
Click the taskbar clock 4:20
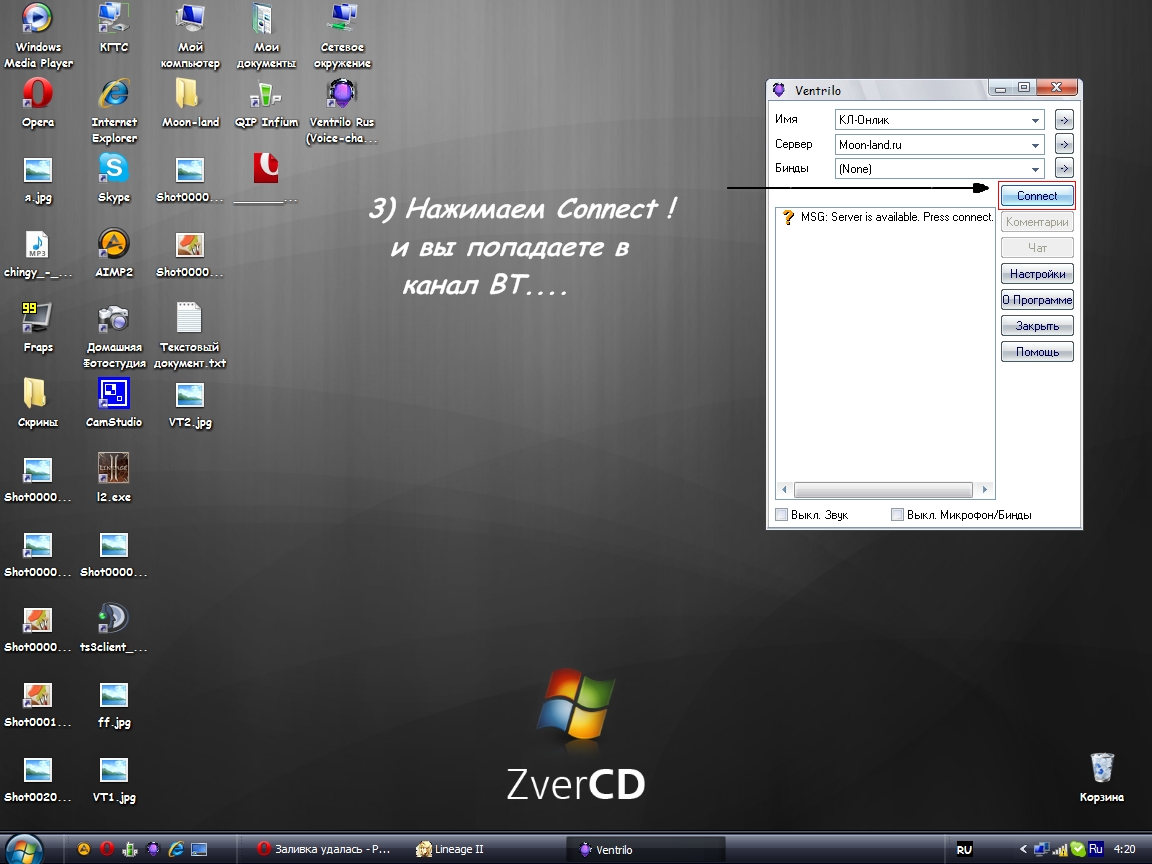pyautogui.click(x=1124, y=849)
